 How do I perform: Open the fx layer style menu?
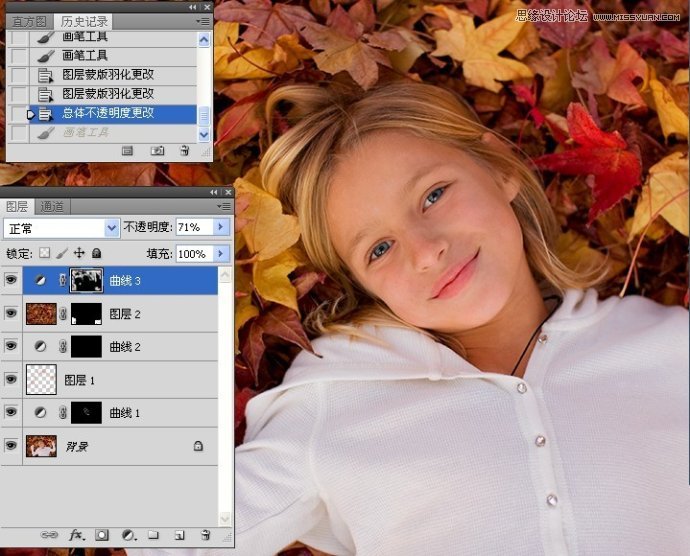click(x=75, y=535)
